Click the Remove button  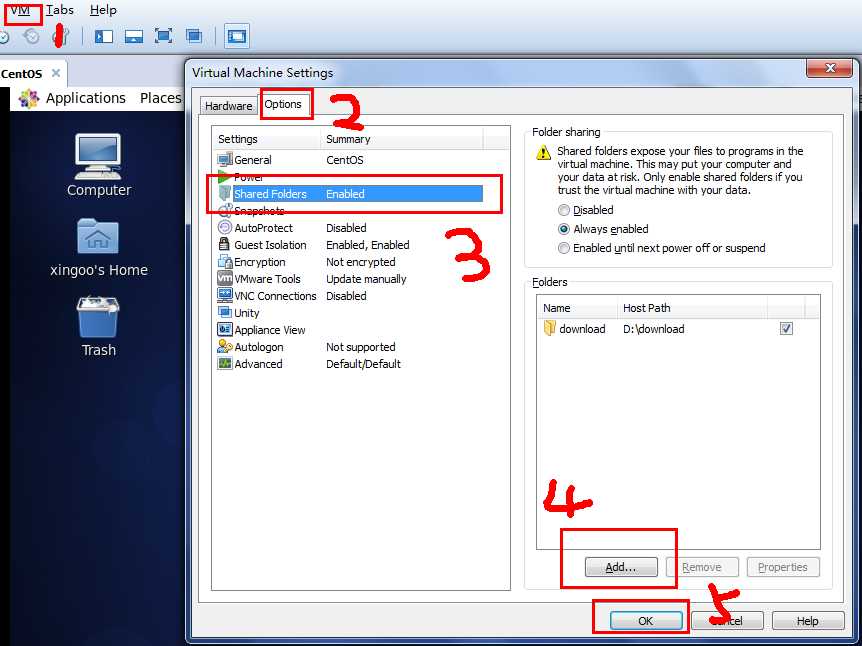coord(701,567)
